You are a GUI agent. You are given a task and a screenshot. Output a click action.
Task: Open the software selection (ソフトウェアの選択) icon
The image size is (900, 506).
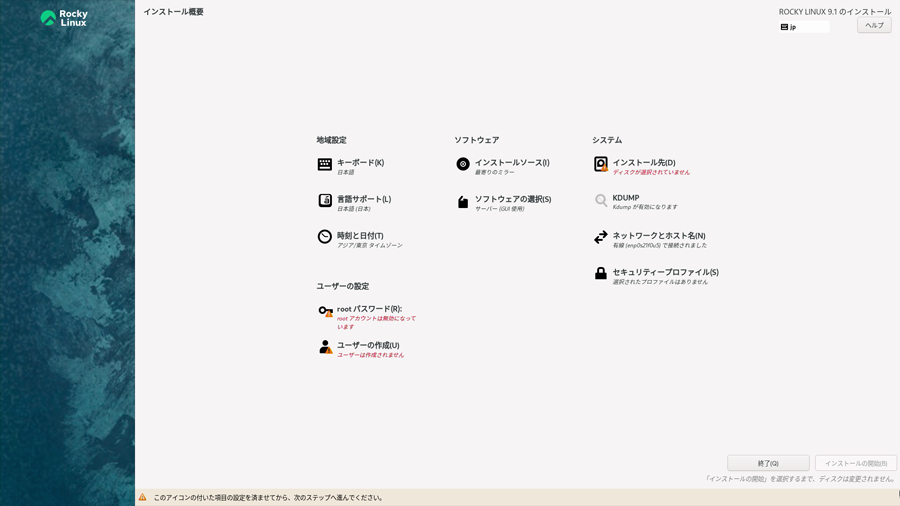pyautogui.click(x=463, y=202)
